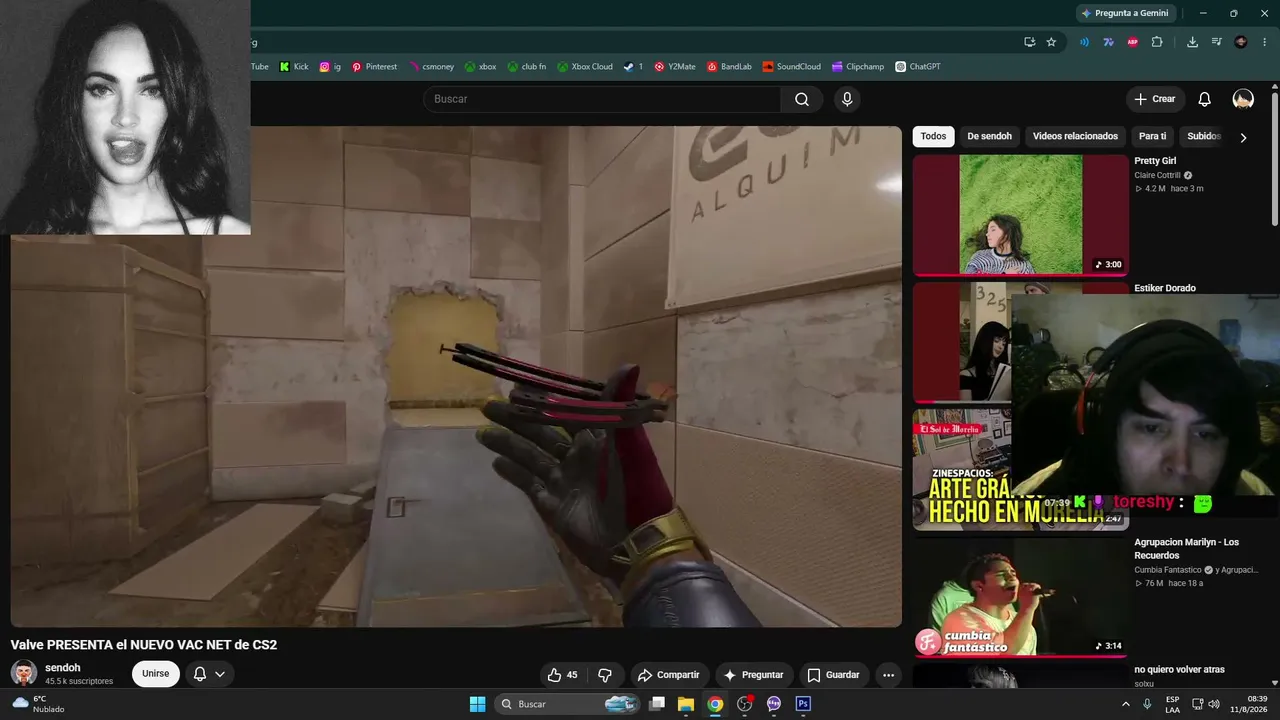
Task: Click the install app icon in address bar
Action: pos(1029,42)
